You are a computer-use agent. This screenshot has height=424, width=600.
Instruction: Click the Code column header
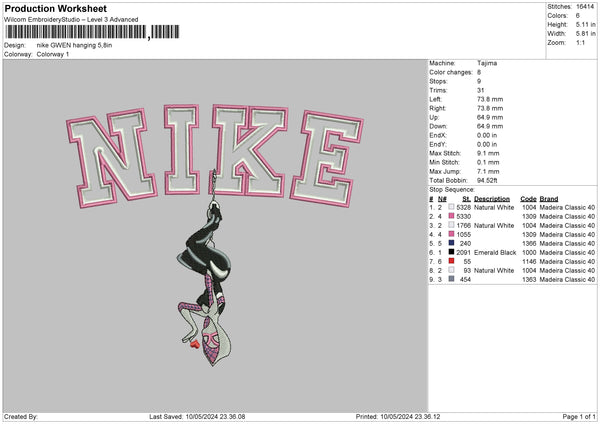528,198
